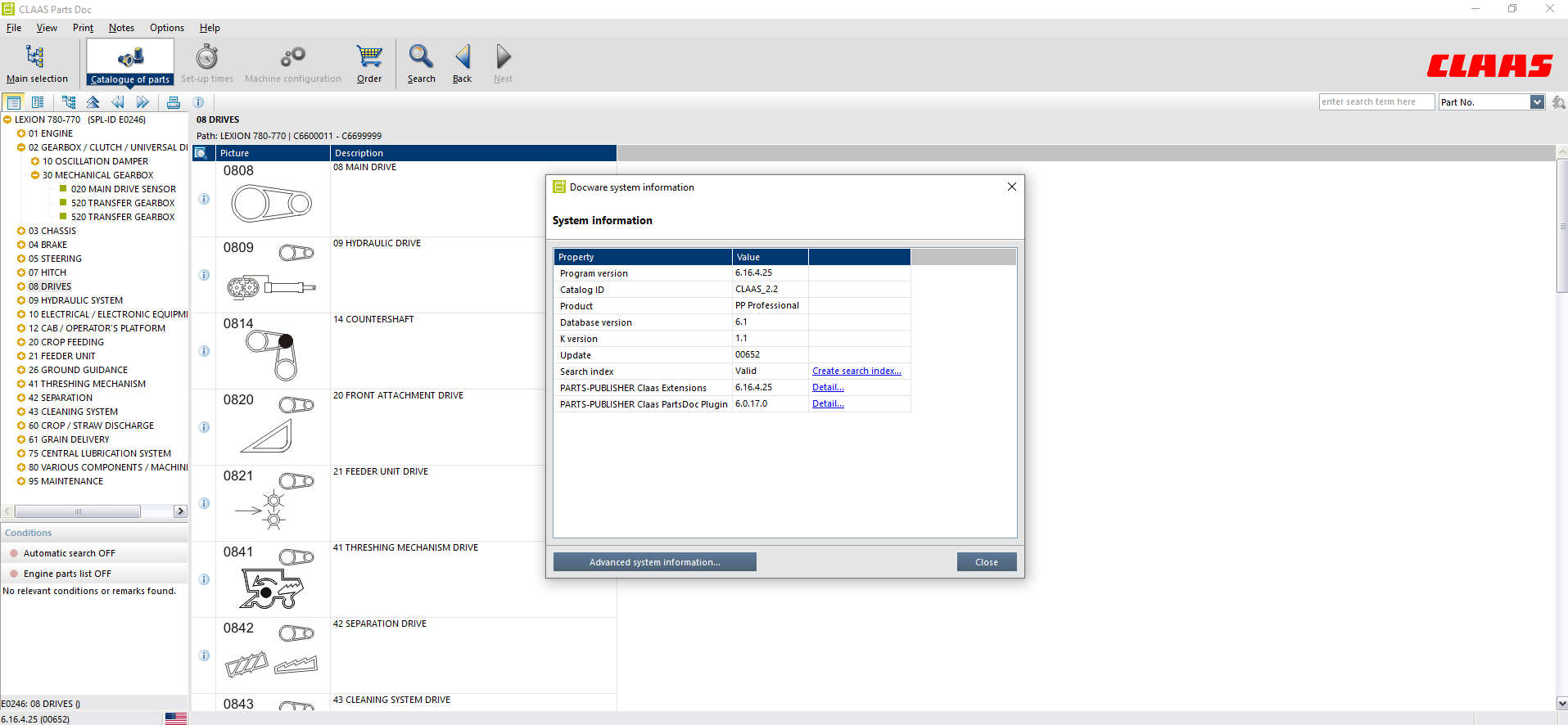Click info icon beside 0814 COUNTERSHAFT

tap(204, 351)
